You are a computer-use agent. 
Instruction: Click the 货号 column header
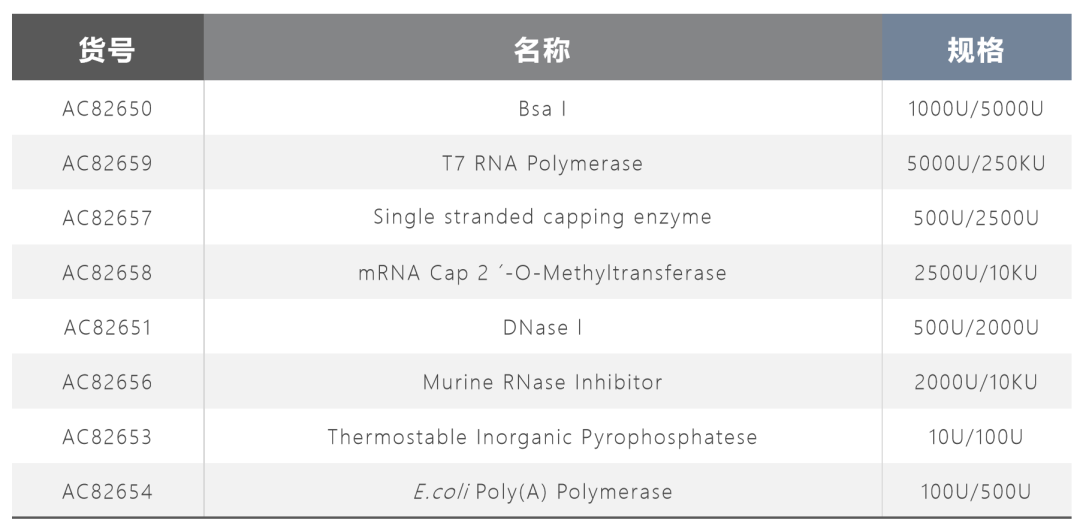(107, 50)
